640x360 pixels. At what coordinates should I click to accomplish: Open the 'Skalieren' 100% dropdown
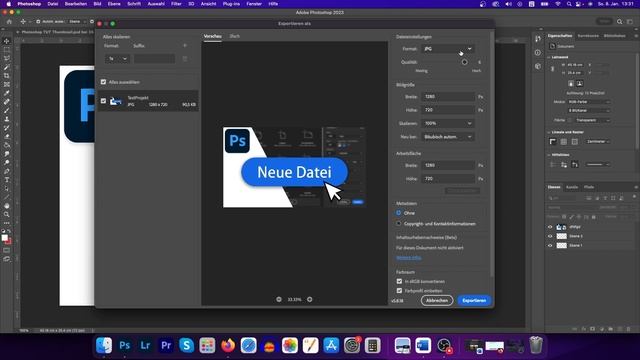coord(448,123)
